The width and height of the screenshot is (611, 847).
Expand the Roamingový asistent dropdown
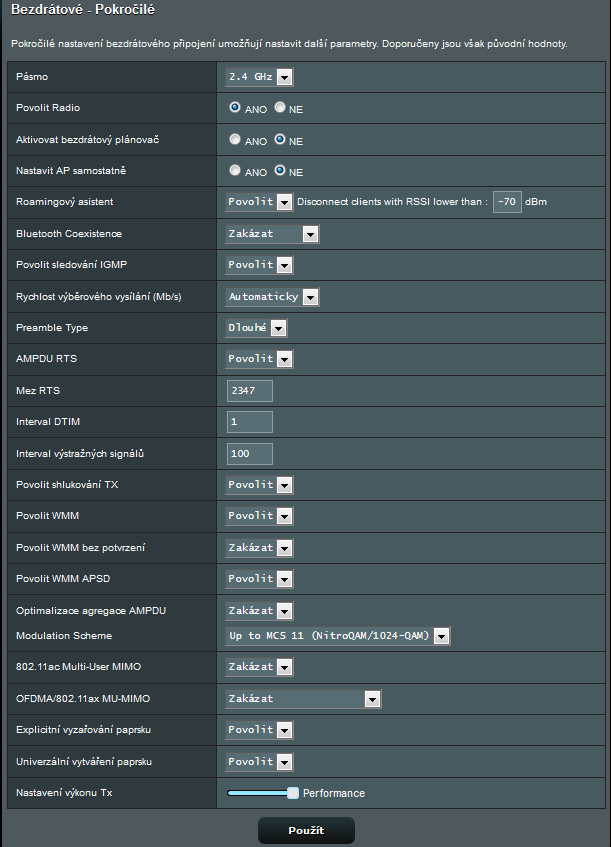coord(259,202)
